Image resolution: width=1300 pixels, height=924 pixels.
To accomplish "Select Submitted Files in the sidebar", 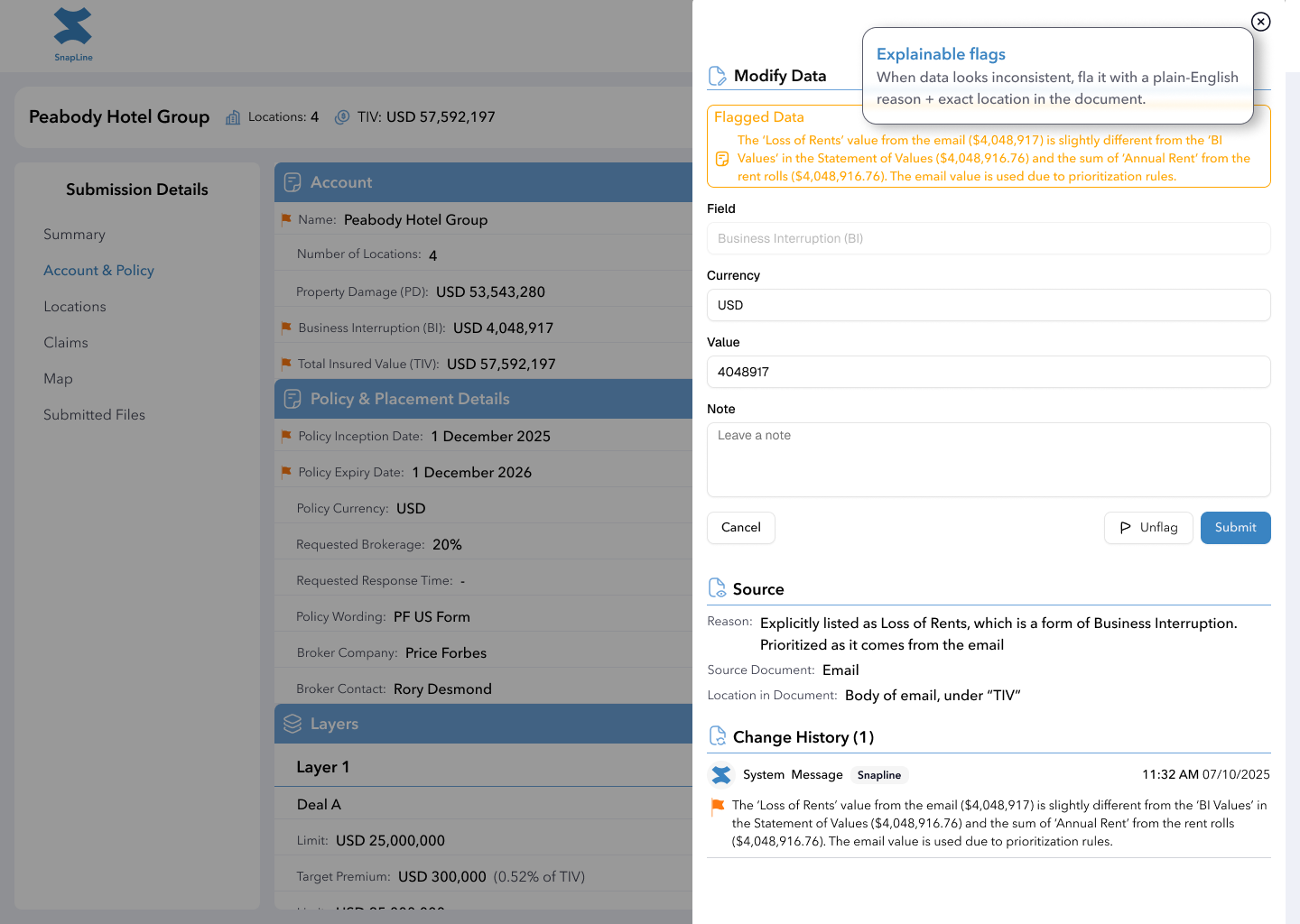I will tap(94, 414).
